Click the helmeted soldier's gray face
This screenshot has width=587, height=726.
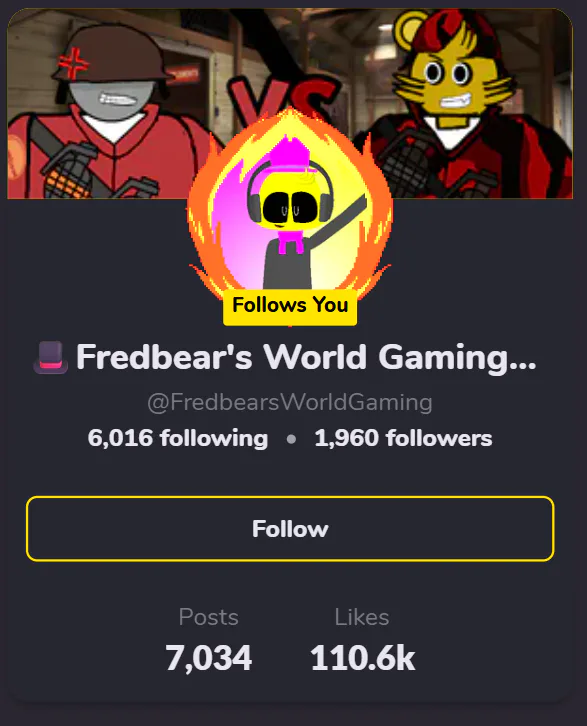click(113, 100)
